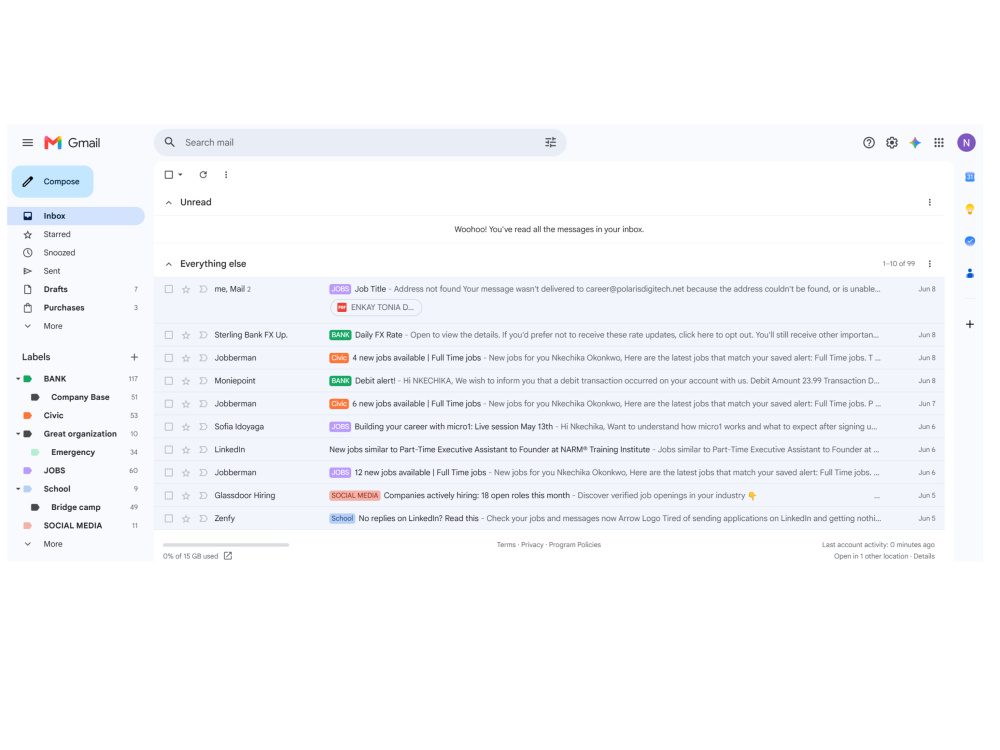Screen dimensions: 1000x750
Task: Collapse the BANK label tree
Action: click(x=18, y=379)
